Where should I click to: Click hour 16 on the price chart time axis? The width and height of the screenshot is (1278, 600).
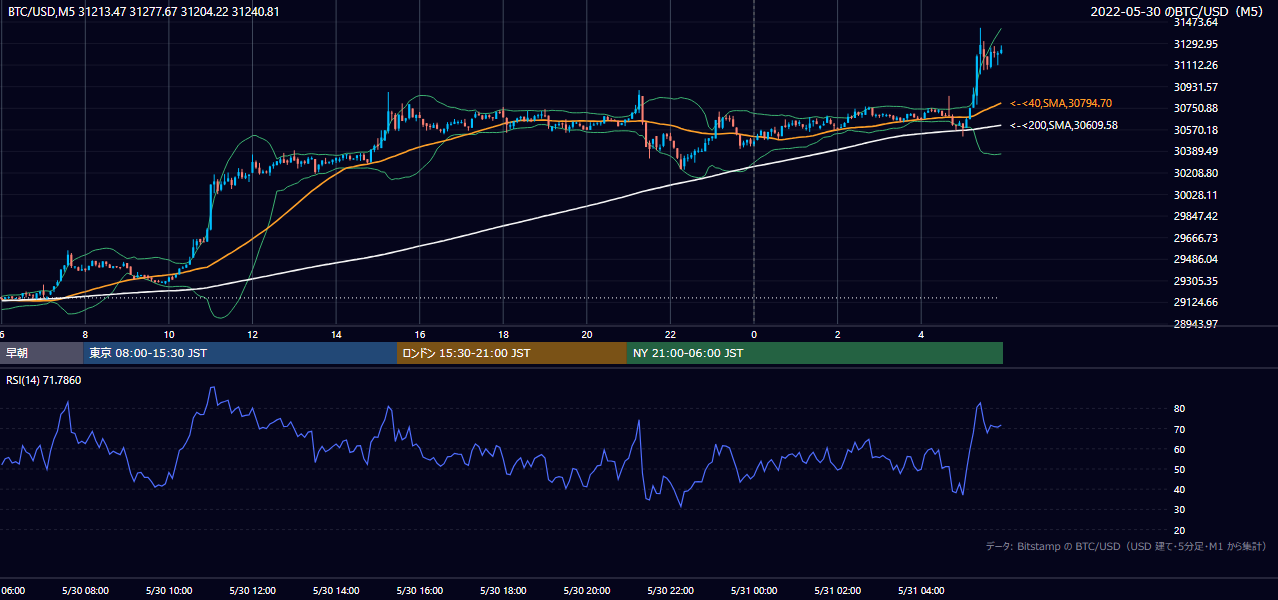tap(419, 335)
